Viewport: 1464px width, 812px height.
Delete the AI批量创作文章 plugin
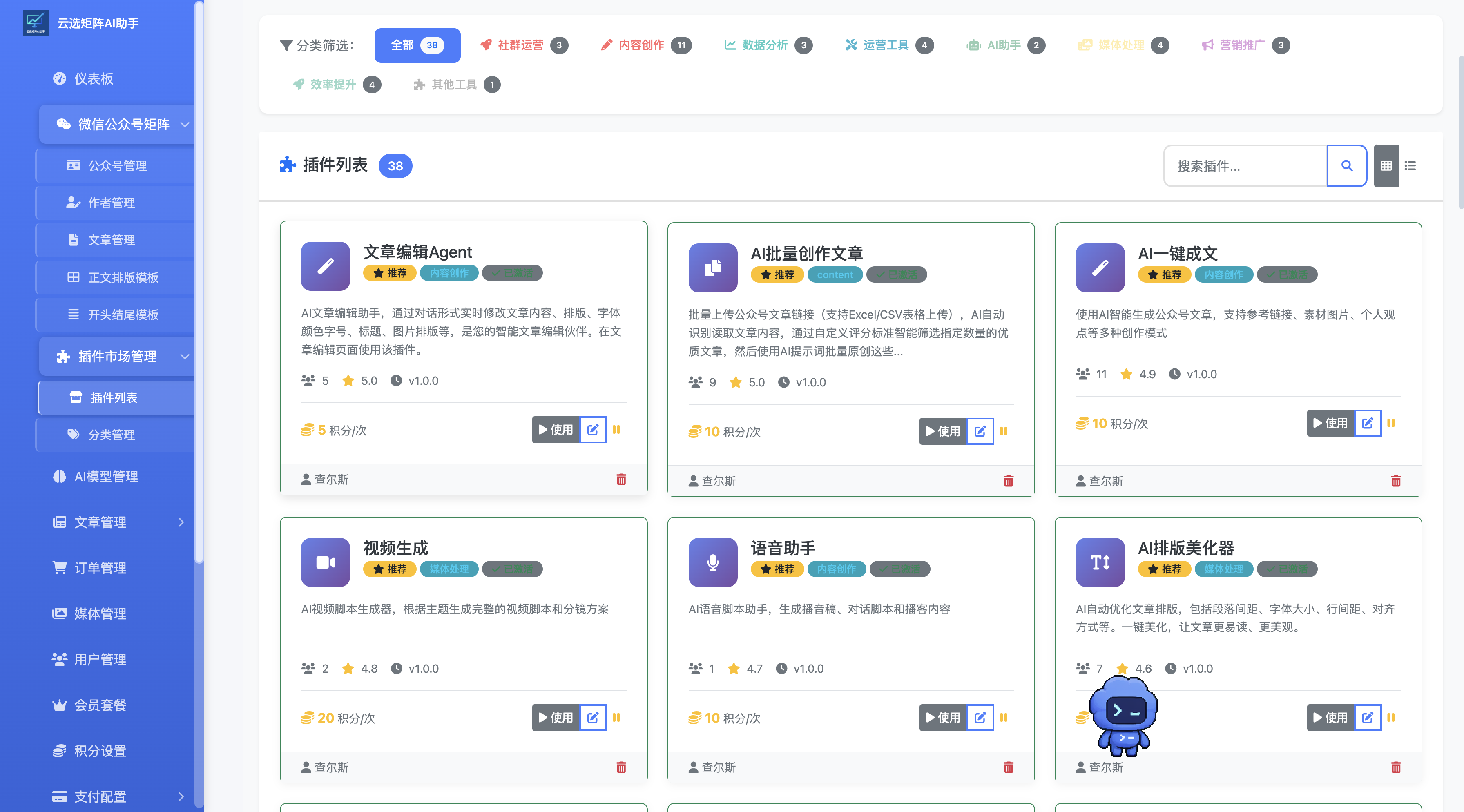pos(1009,481)
